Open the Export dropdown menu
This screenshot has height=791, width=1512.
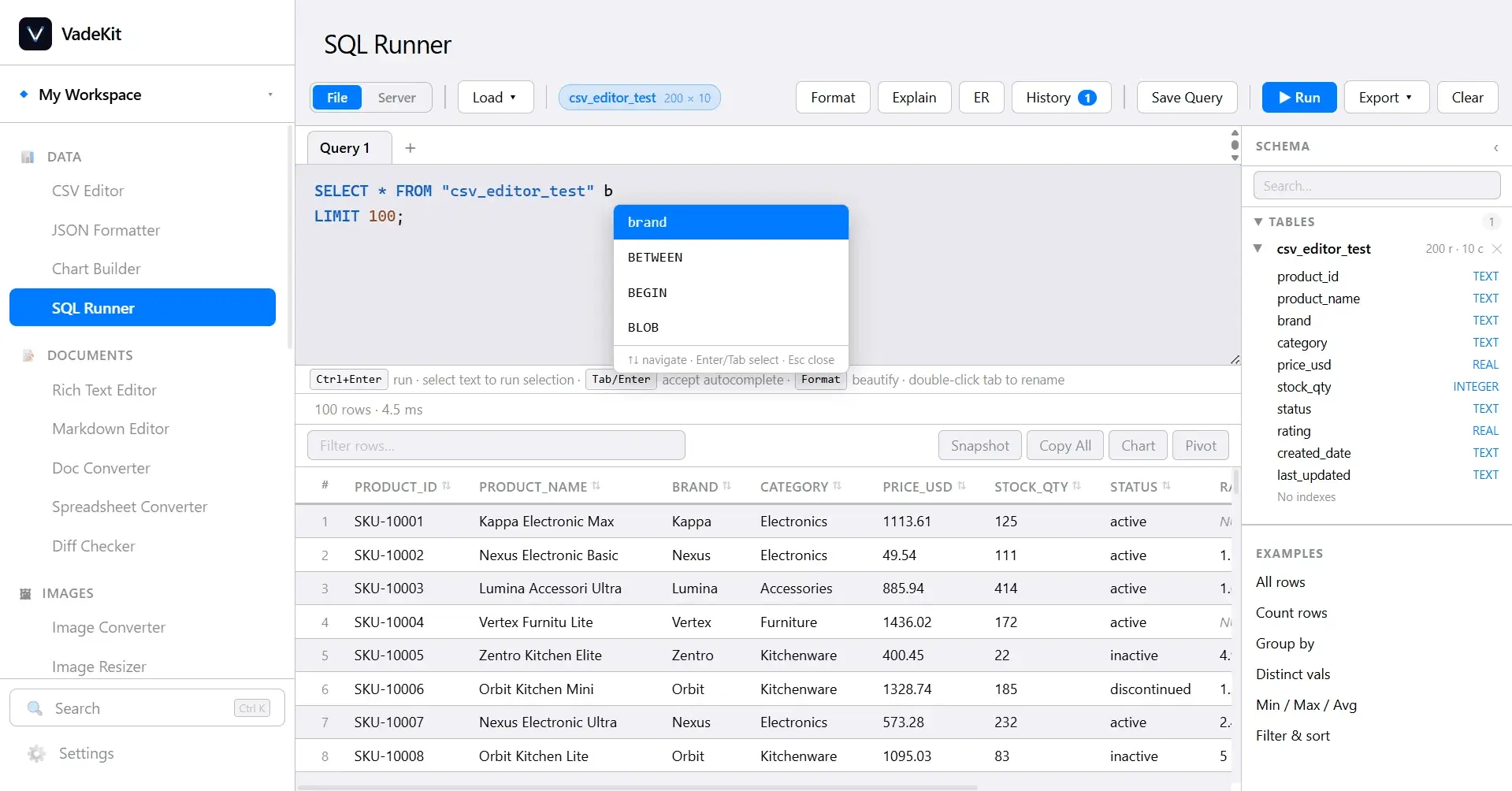(1386, 98)
